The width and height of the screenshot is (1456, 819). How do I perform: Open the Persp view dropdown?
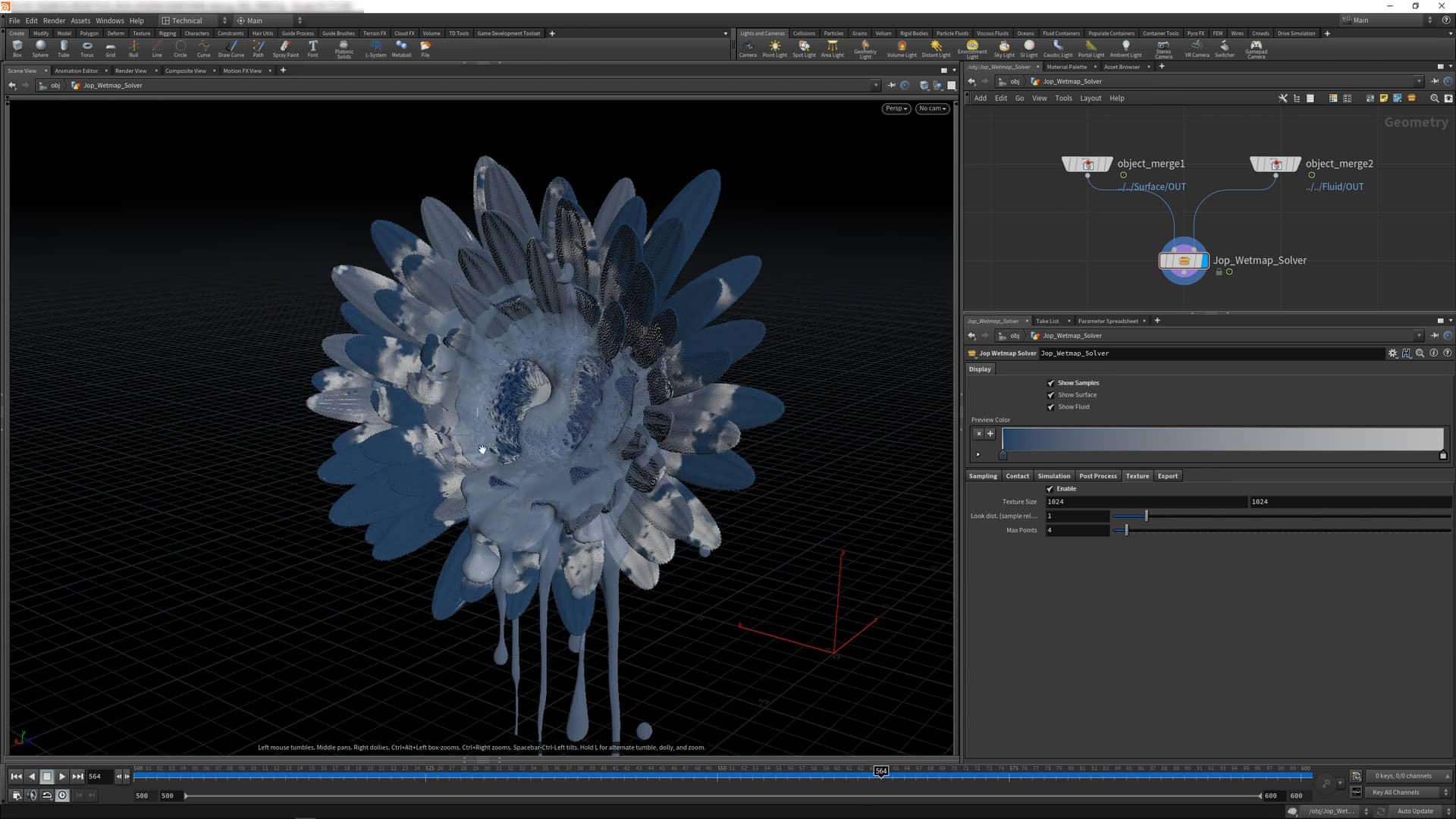[895, 108]
